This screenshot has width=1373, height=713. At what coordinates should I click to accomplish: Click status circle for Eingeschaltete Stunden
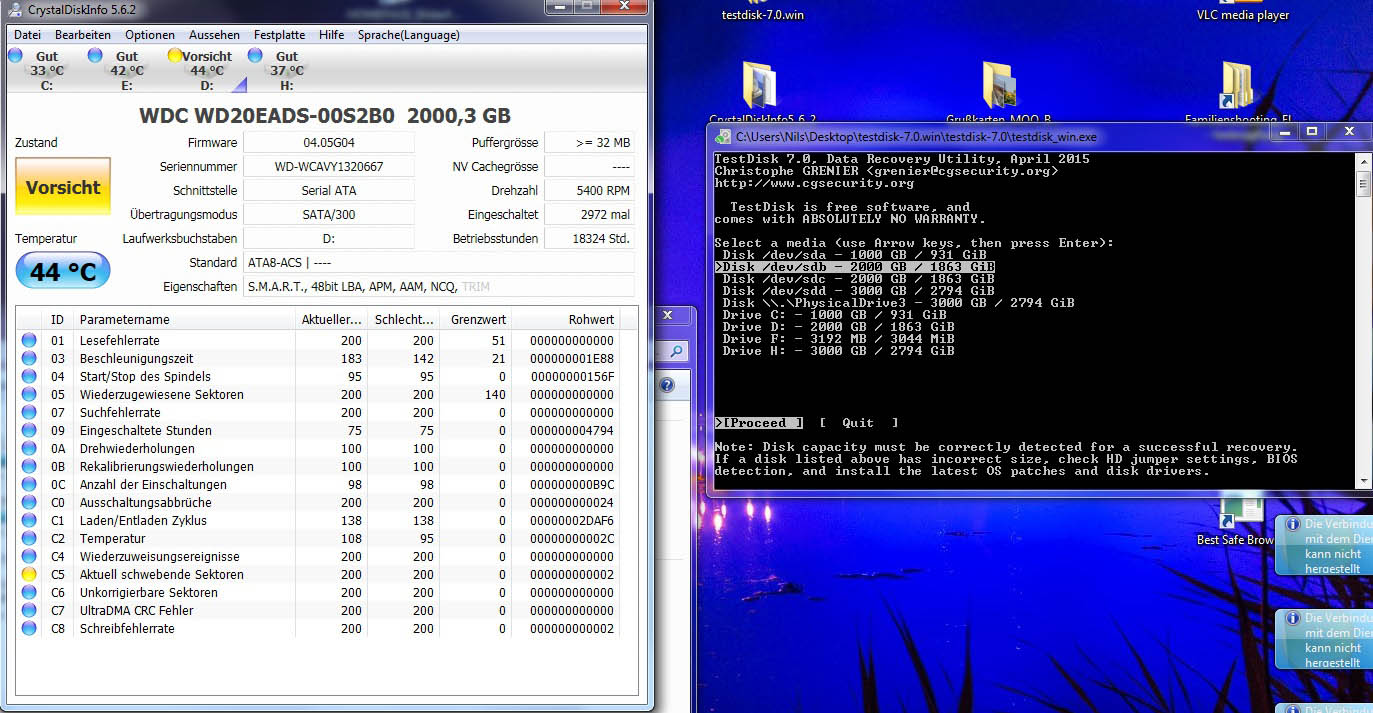[29, 430]
